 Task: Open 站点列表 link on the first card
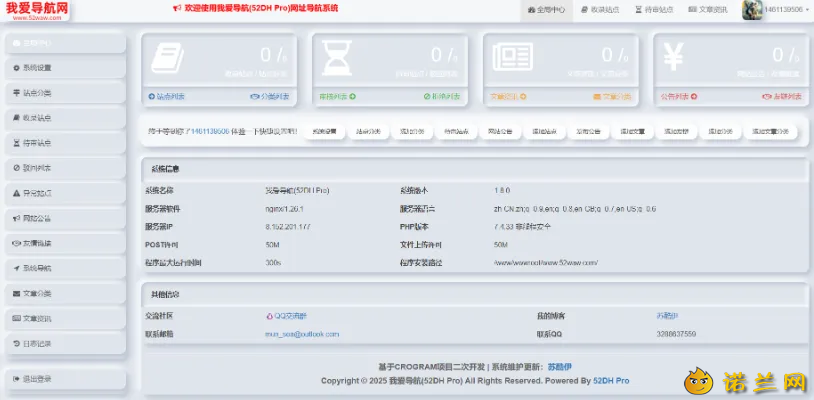pyautogui.click(x=167, y=96)
